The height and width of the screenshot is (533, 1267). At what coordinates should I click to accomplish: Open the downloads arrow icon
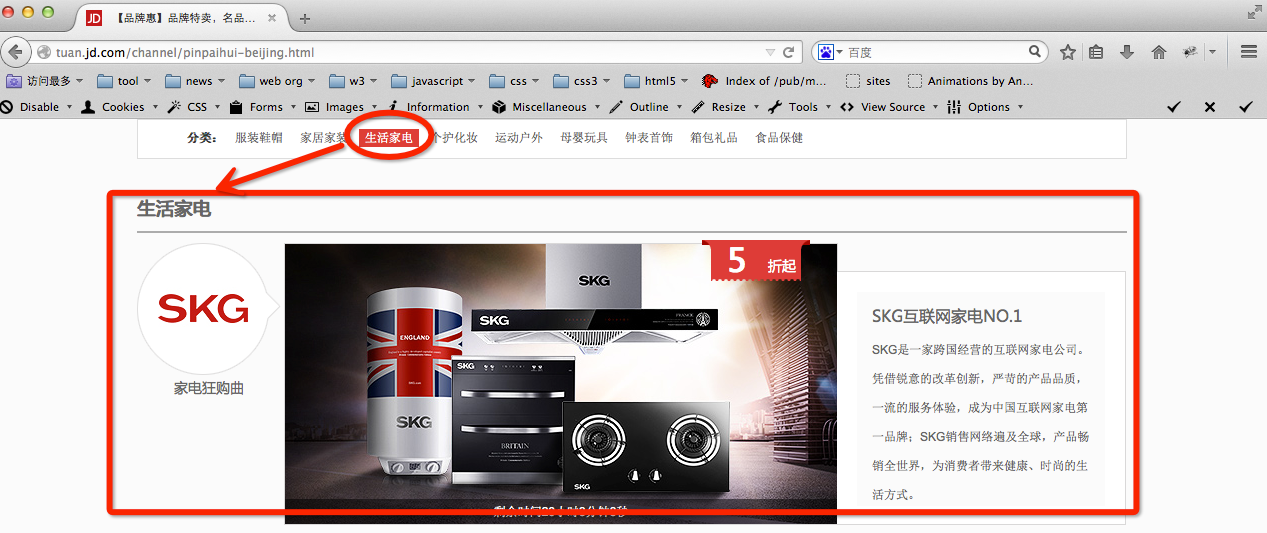pos(1127,52)
